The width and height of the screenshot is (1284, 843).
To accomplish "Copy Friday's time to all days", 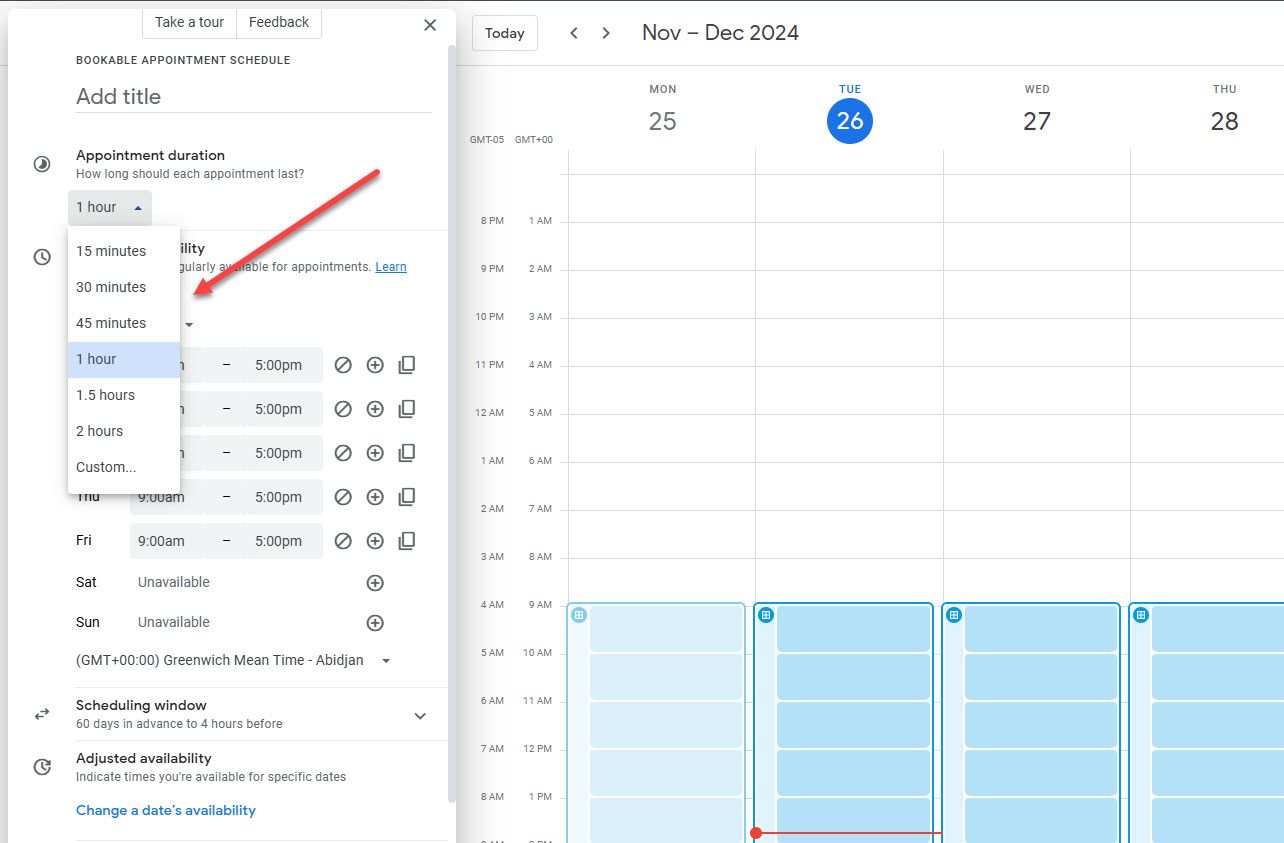I will pos(407,541).
